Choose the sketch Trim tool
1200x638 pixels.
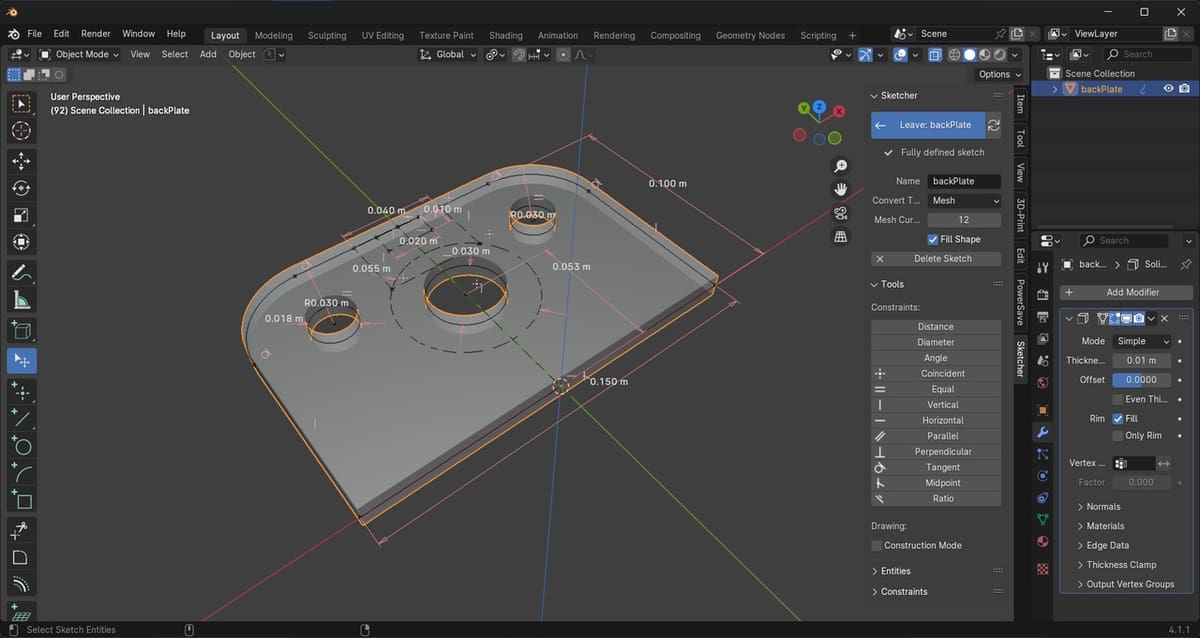click(22, 530)
